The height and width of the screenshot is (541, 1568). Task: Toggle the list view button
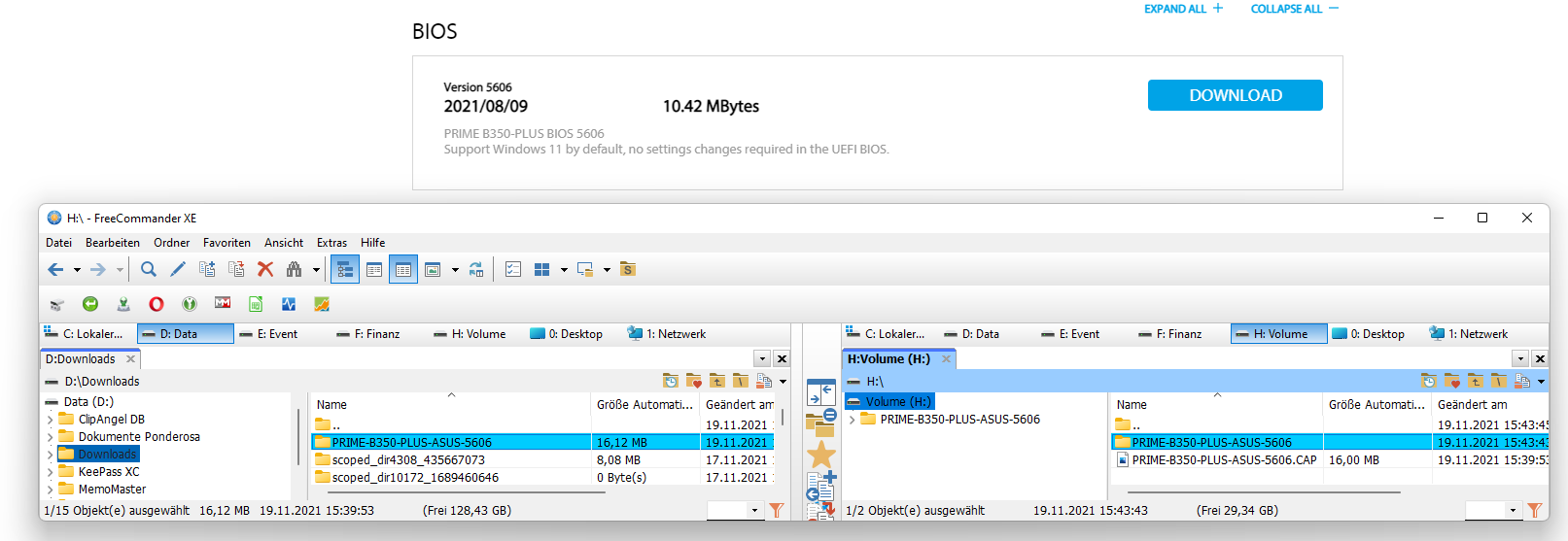374,270
